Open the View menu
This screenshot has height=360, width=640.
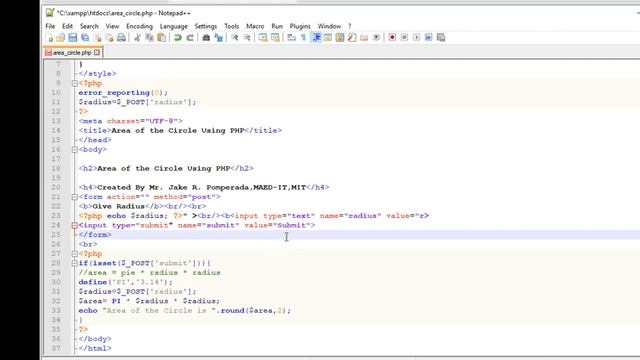(112, 26)
